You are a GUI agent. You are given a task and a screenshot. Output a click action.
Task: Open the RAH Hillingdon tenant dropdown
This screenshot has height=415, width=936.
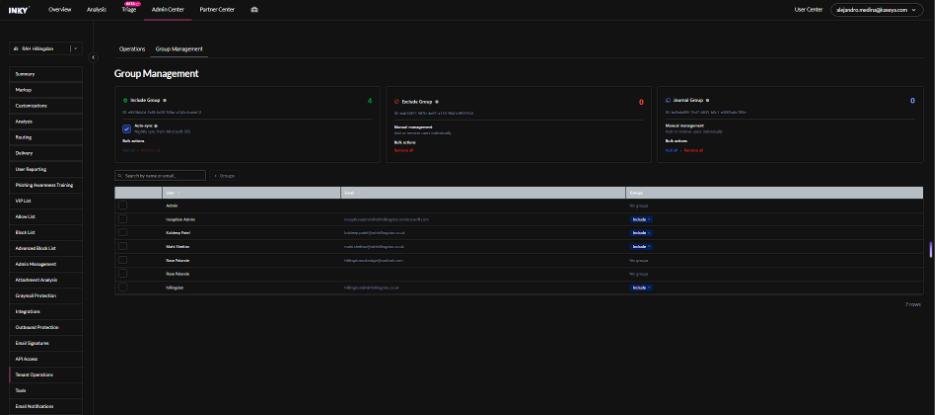(46, 48)
